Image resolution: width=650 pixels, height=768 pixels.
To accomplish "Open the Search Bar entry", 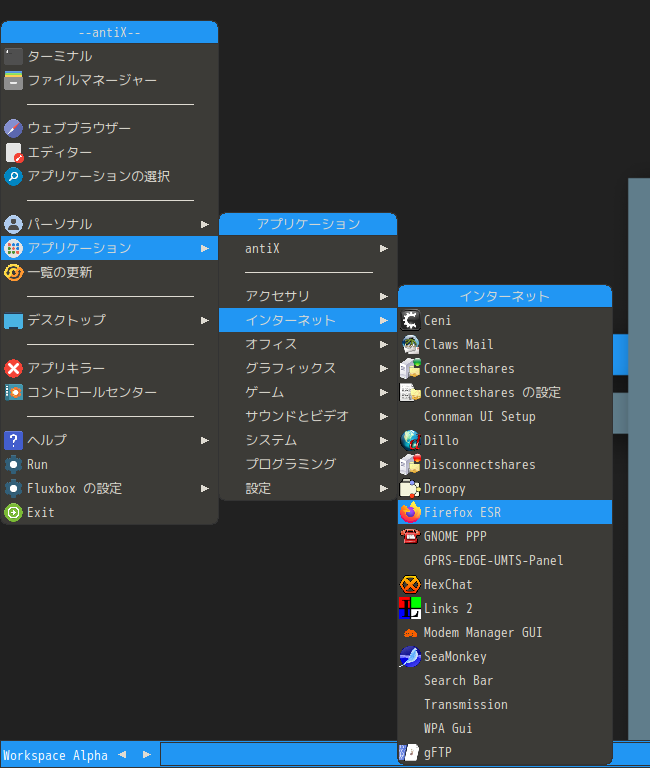I will (x=505, y=680).
